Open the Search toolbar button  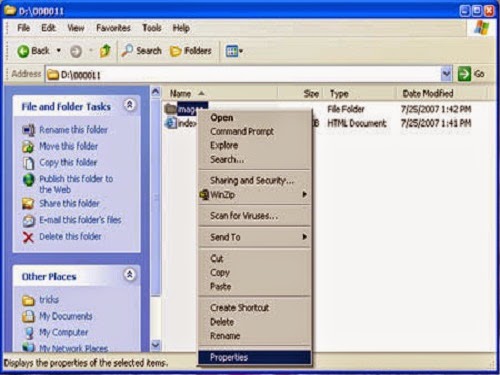(141, 51)
